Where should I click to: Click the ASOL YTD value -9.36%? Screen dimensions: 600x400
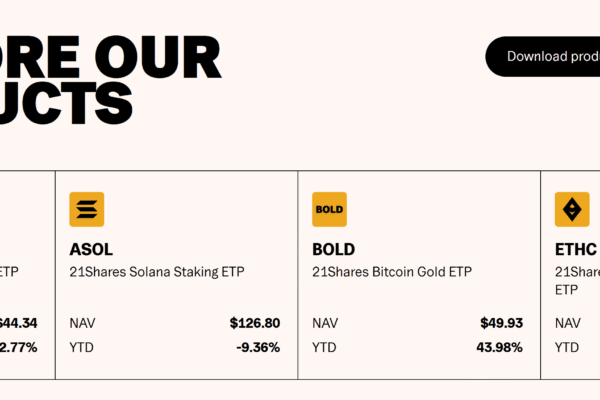[258, 347]
